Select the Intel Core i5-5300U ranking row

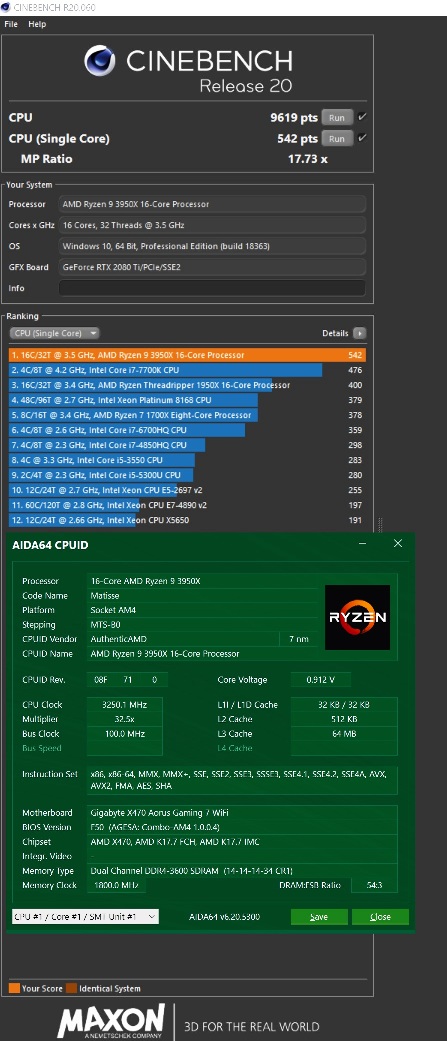point(187,475)
